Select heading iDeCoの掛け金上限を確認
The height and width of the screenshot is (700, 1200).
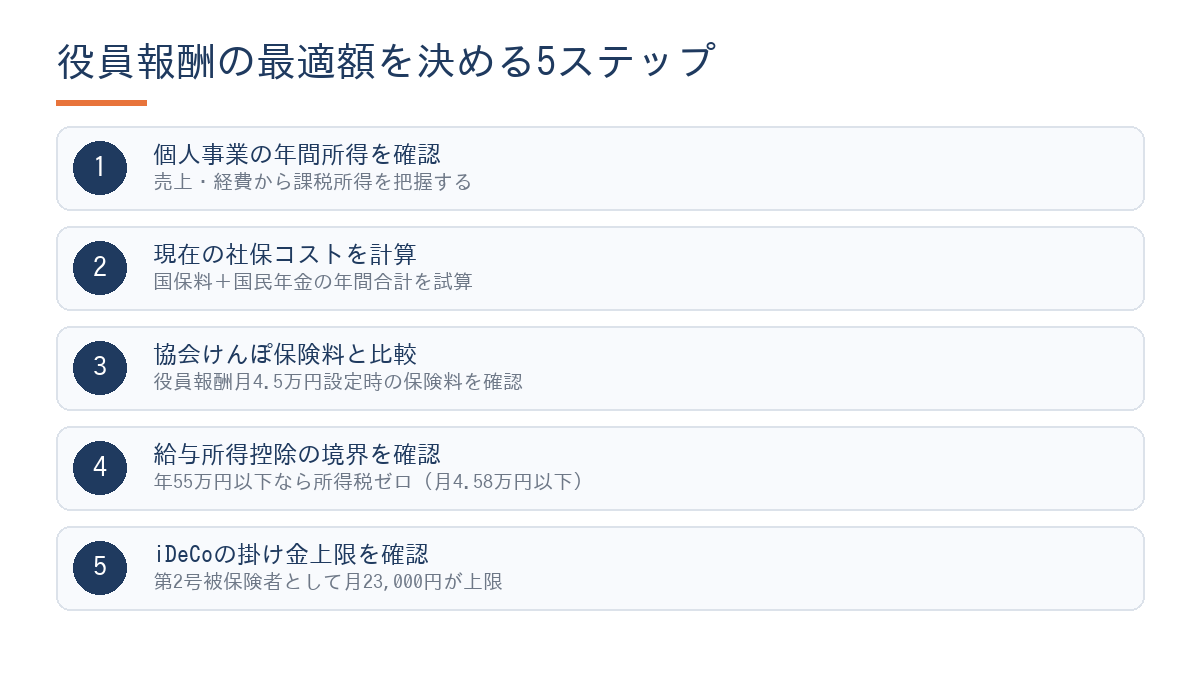pos(291,555)
